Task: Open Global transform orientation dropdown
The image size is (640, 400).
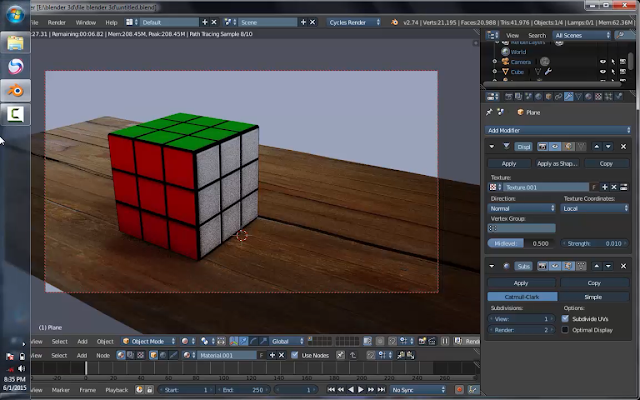Action: tap(287, 341)
